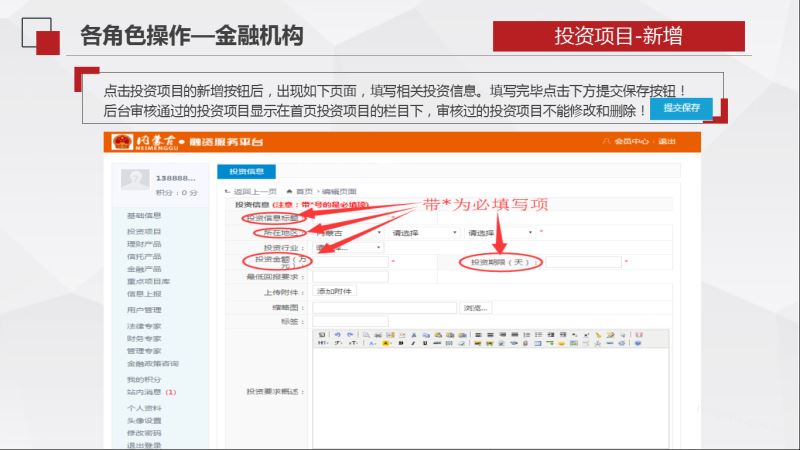Click the bold icon in the rich text editor
This screenshot has height=450, width=800.
click(399, 343)
